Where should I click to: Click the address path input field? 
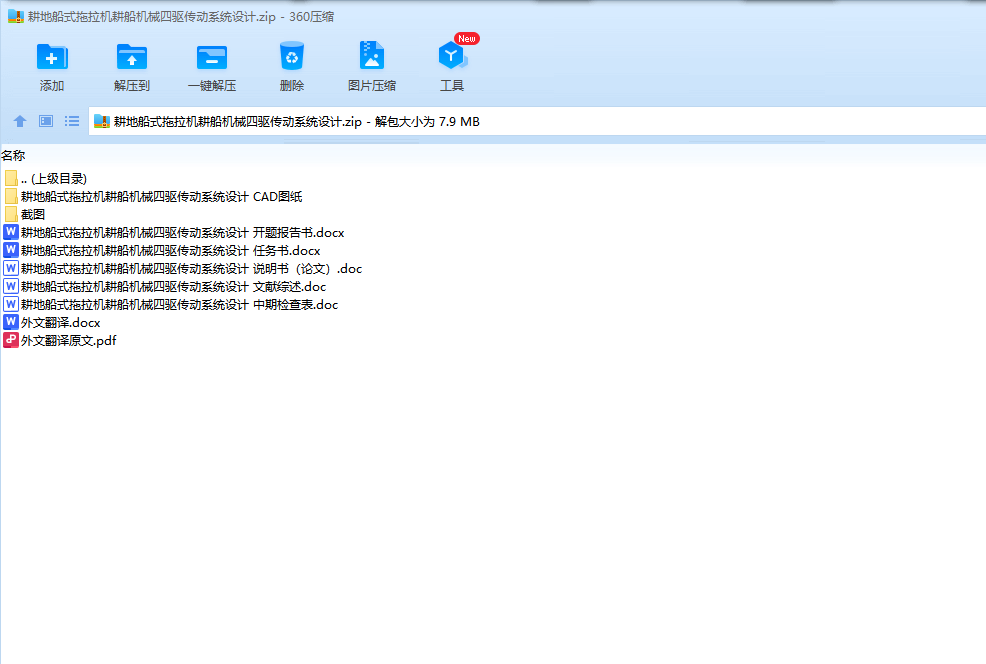pyautogui.click(x=537, y=121)
